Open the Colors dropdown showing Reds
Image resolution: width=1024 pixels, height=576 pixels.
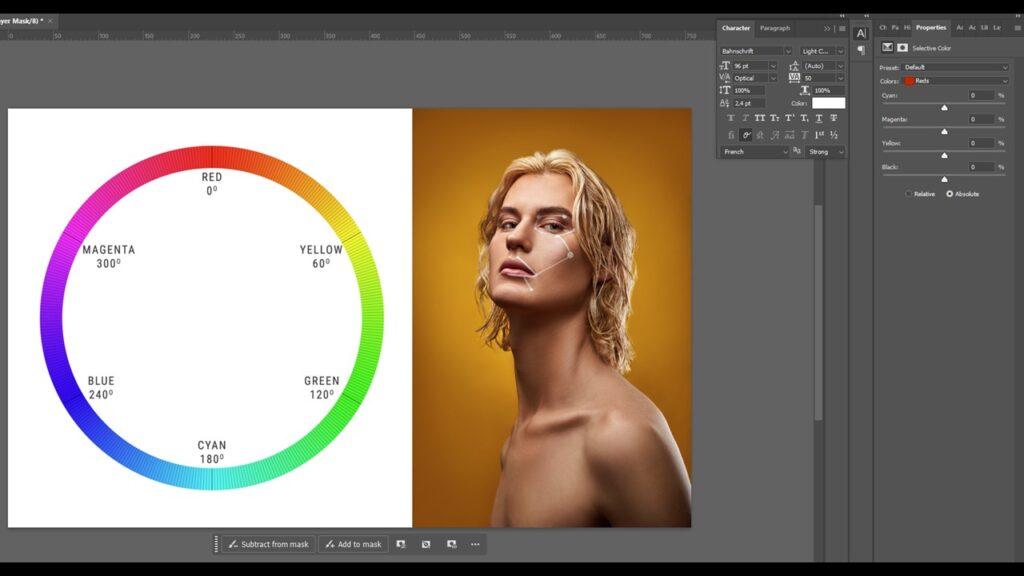(x=956, y=81)
